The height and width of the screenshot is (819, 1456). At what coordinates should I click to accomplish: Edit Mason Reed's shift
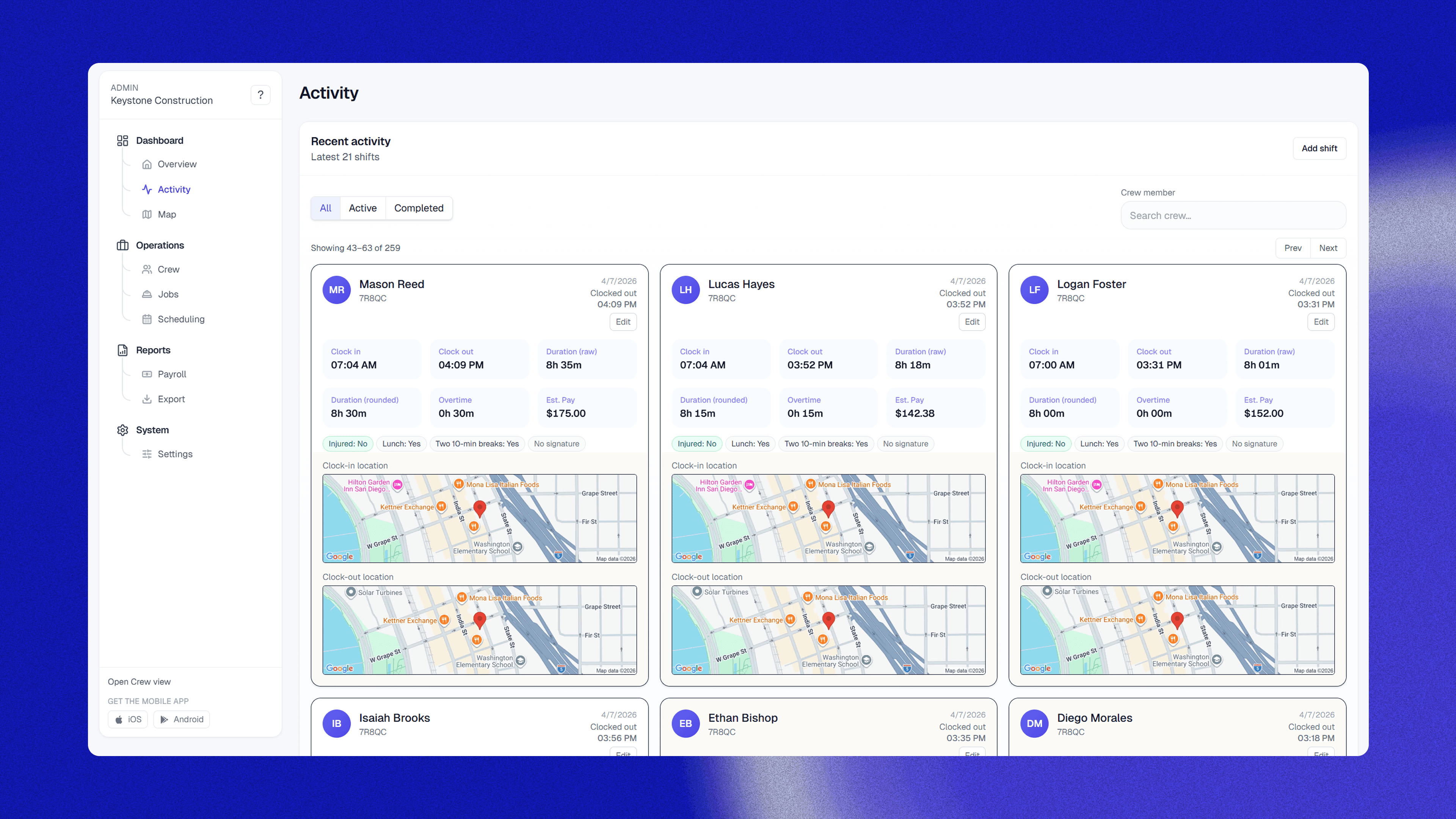pos(623,322)
